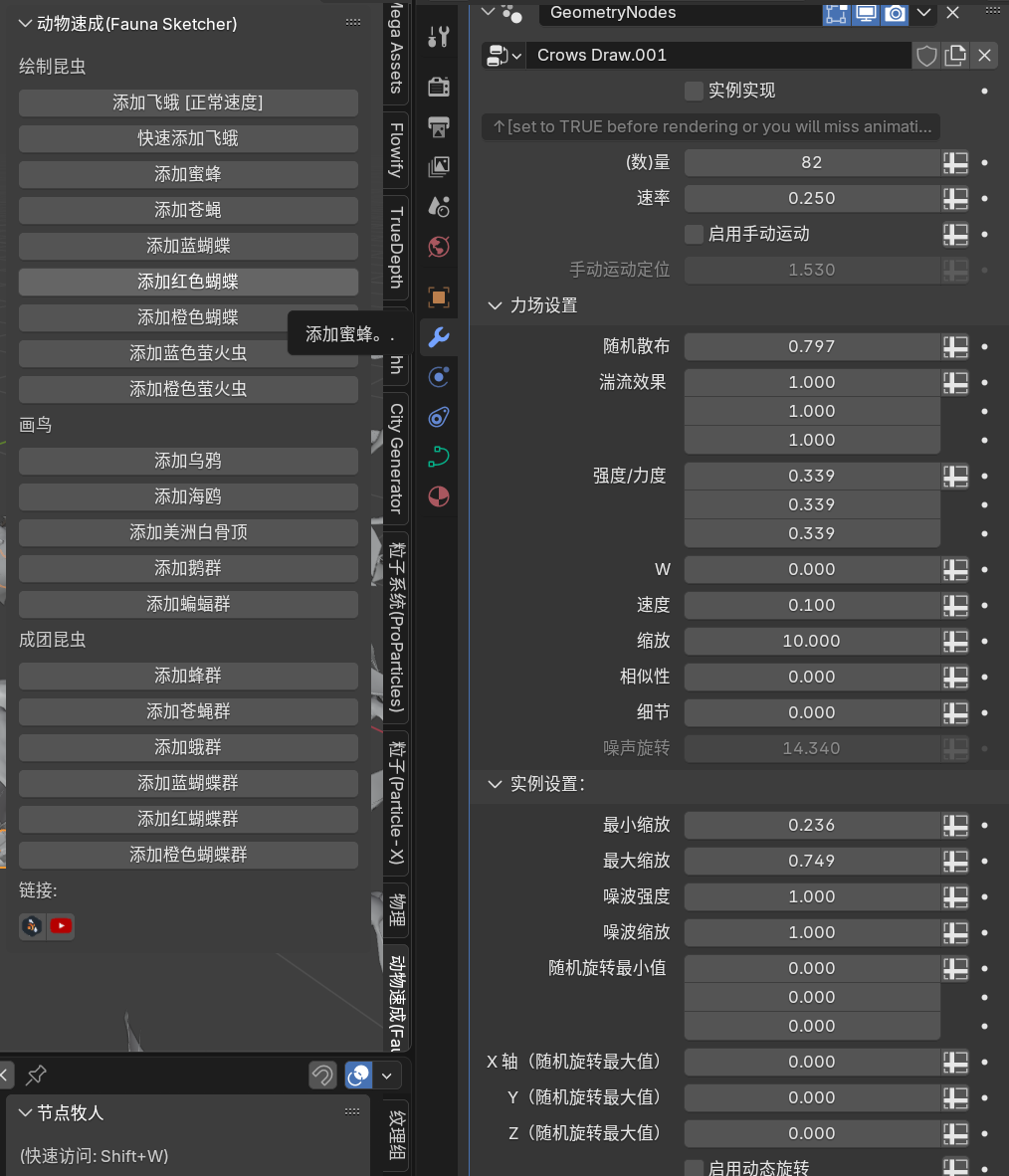Open GeometryNodes modifier extra options dropdown
The image size is (1009, 1176).
pyautogui.click(x=924, y=13)
